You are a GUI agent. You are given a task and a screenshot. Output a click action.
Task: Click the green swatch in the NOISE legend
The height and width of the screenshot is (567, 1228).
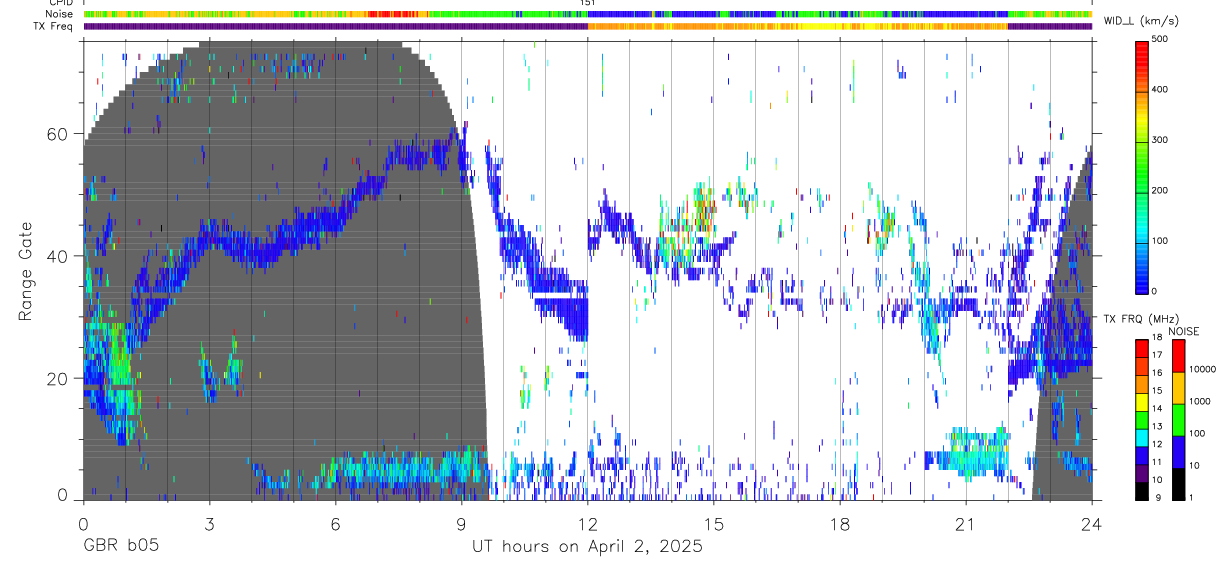1178,419
